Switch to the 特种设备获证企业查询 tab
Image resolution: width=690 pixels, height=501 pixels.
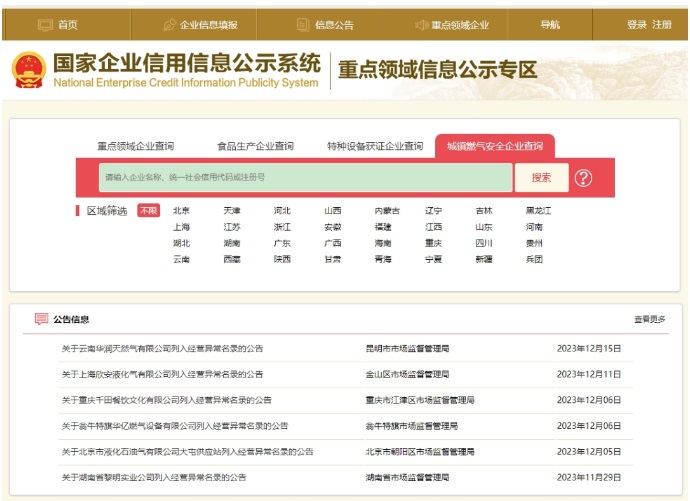(x=375, y=146)
